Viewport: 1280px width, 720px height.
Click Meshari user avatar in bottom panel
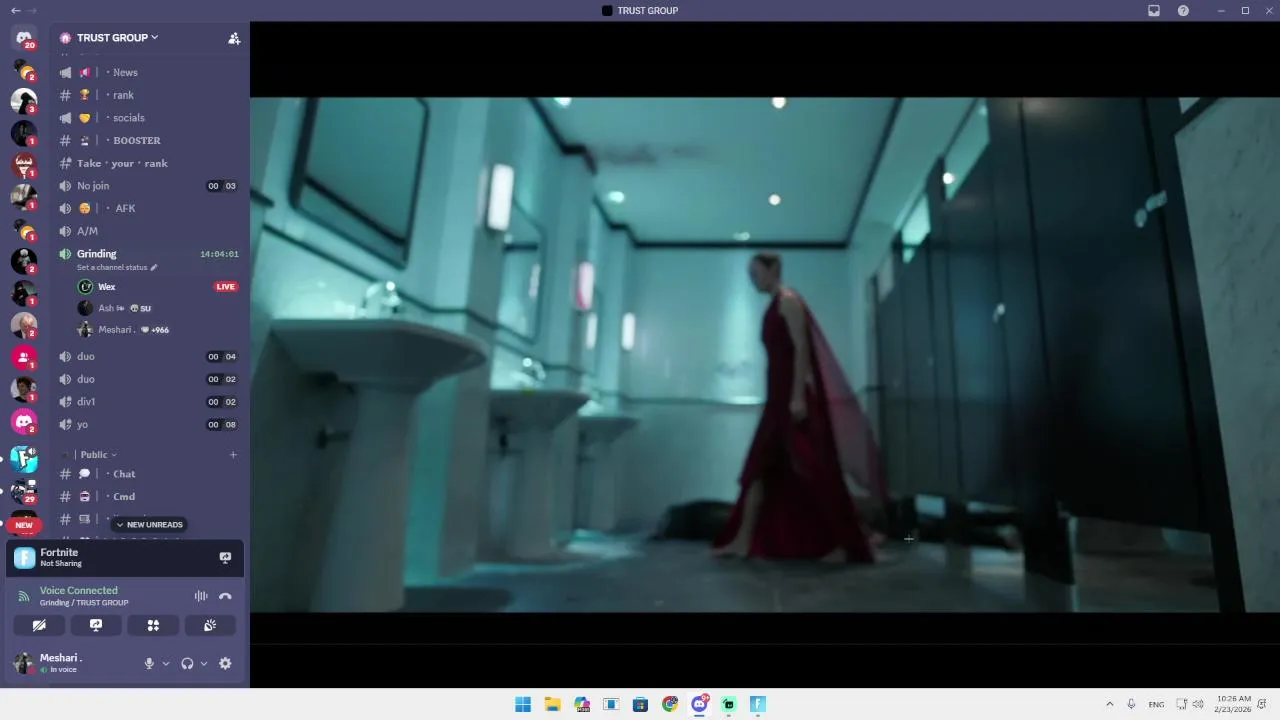[23, 663]
